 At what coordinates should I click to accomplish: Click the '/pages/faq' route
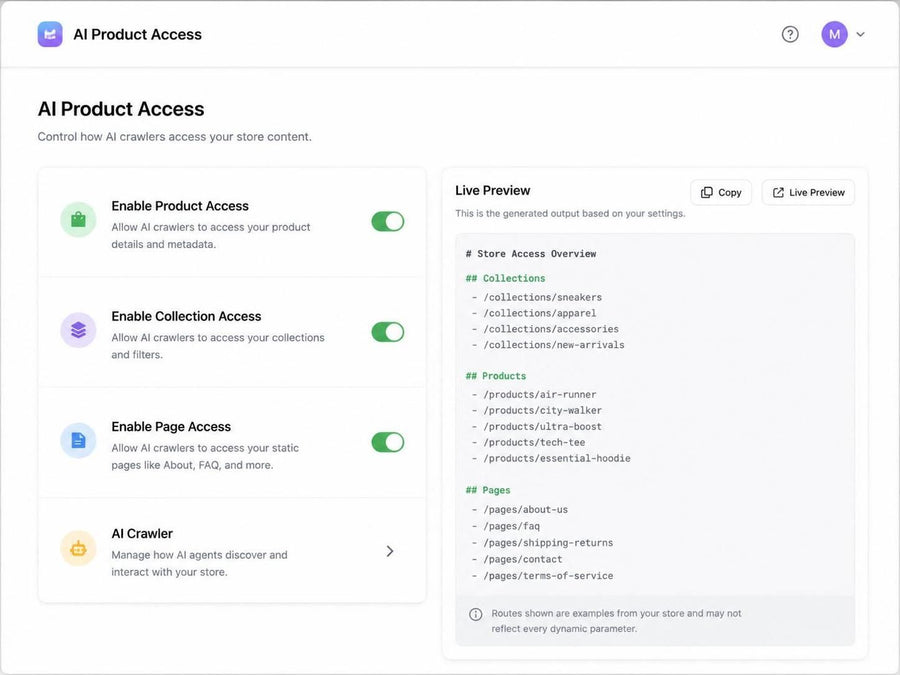pyautogui.click(x=511, y=526)
